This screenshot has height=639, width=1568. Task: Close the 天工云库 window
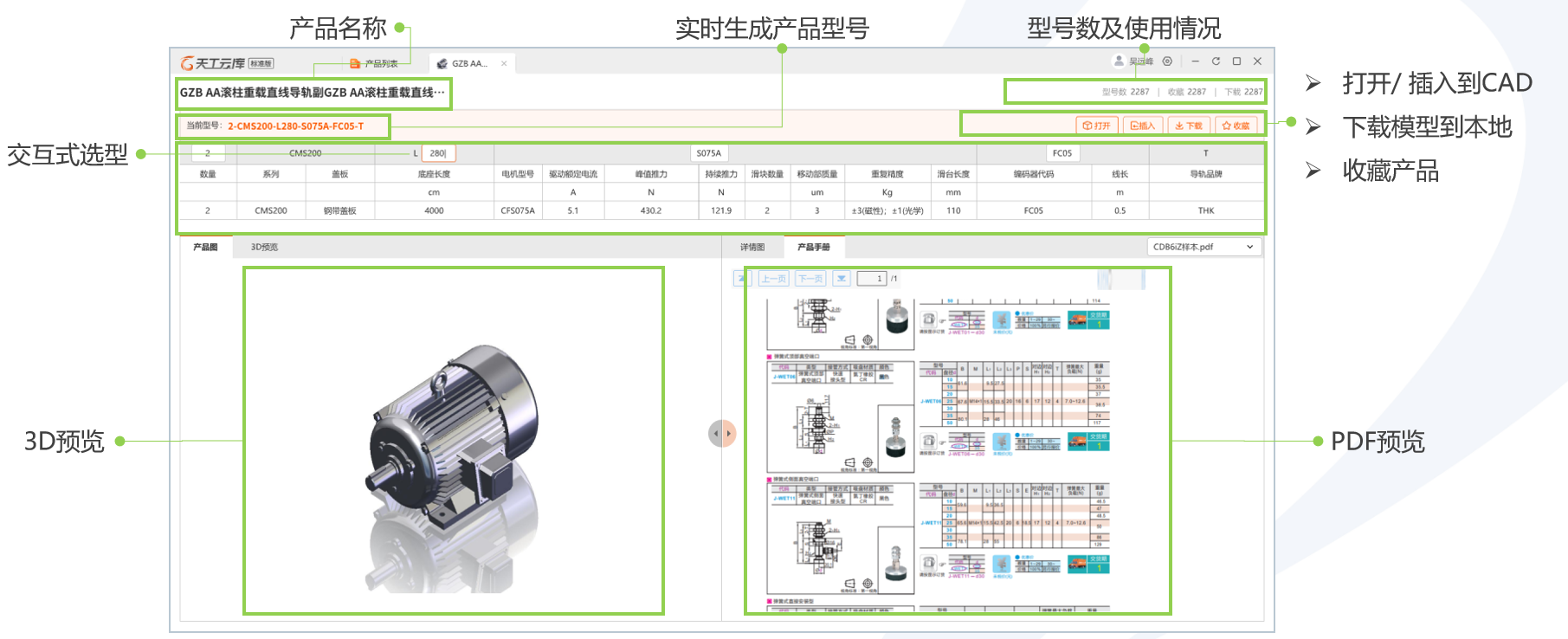pos(1257,61)
